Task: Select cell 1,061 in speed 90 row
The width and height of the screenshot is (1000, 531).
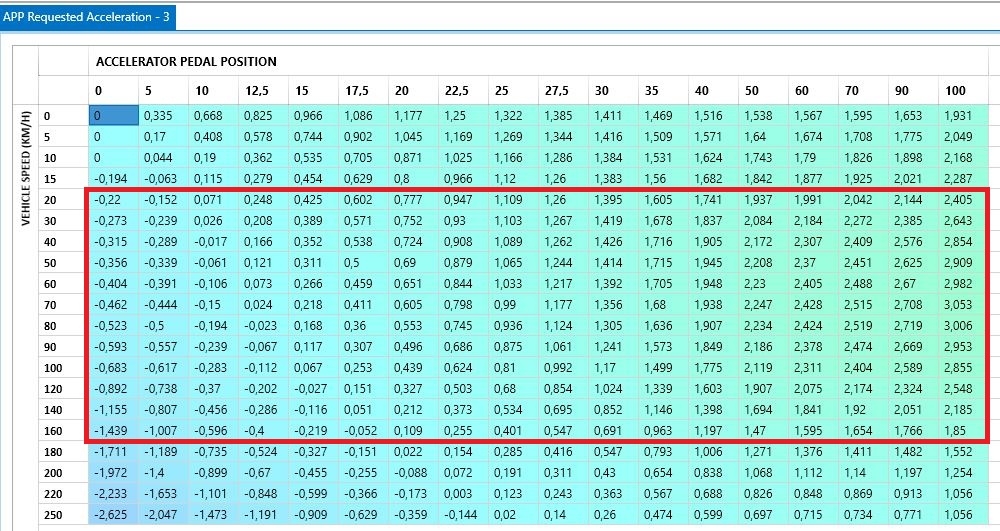Action: (x=562, y=347)
